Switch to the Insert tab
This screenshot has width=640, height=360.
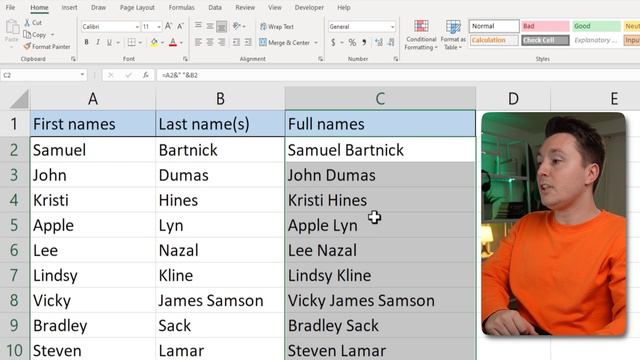click(x=69, y=7)
